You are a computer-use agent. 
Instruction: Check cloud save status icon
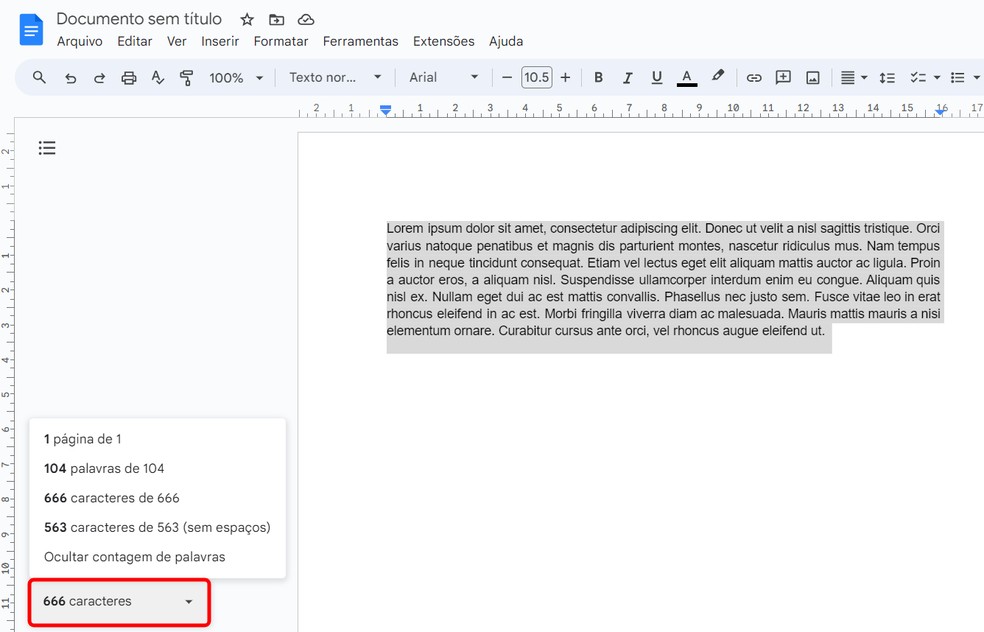(x=306, y=19)
